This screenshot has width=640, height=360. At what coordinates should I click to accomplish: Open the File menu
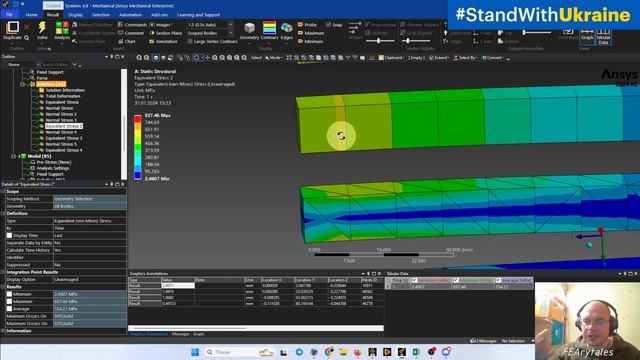pyautogui.click(x=9, y=14)
